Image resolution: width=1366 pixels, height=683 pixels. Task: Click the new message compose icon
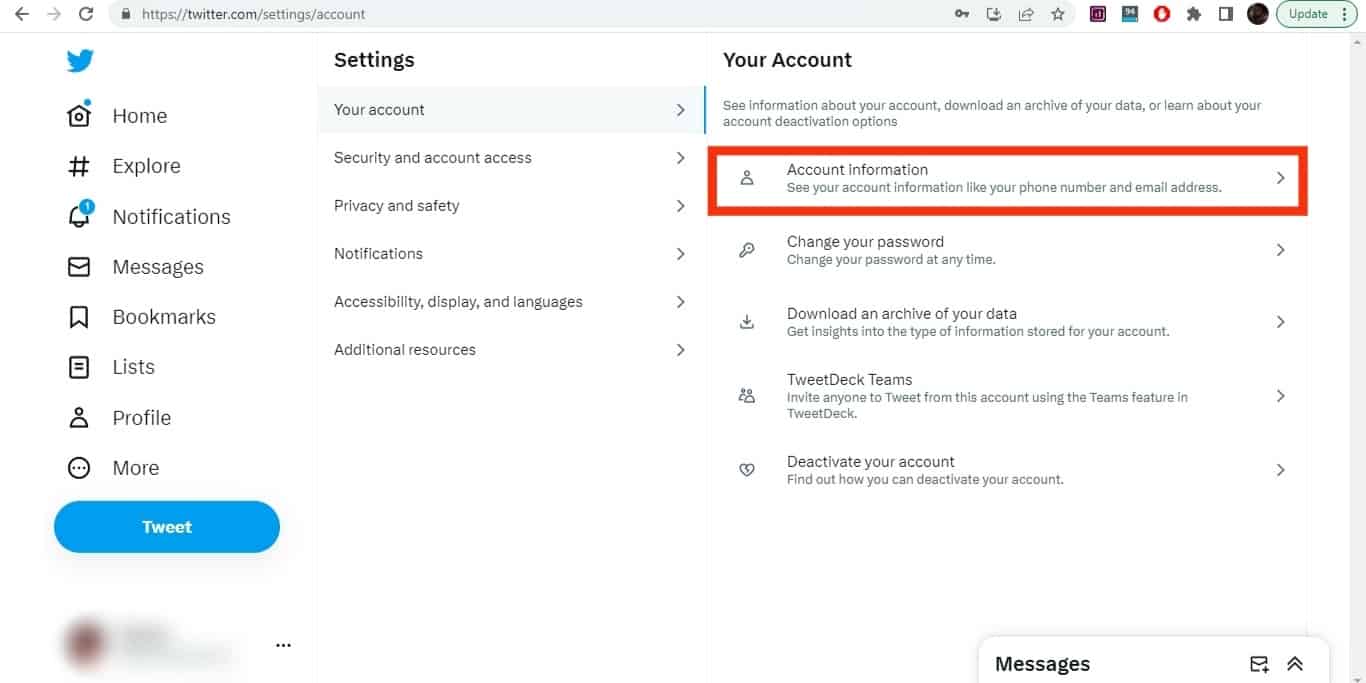[1259, 664]
